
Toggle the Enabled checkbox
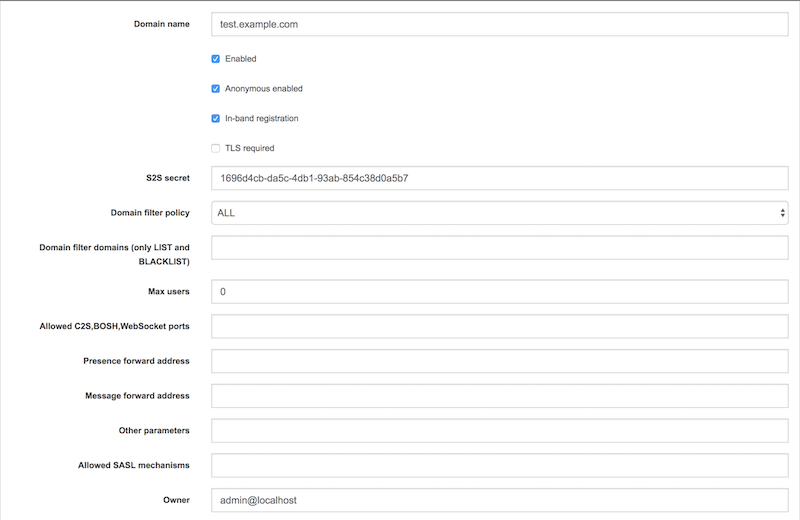216,59
